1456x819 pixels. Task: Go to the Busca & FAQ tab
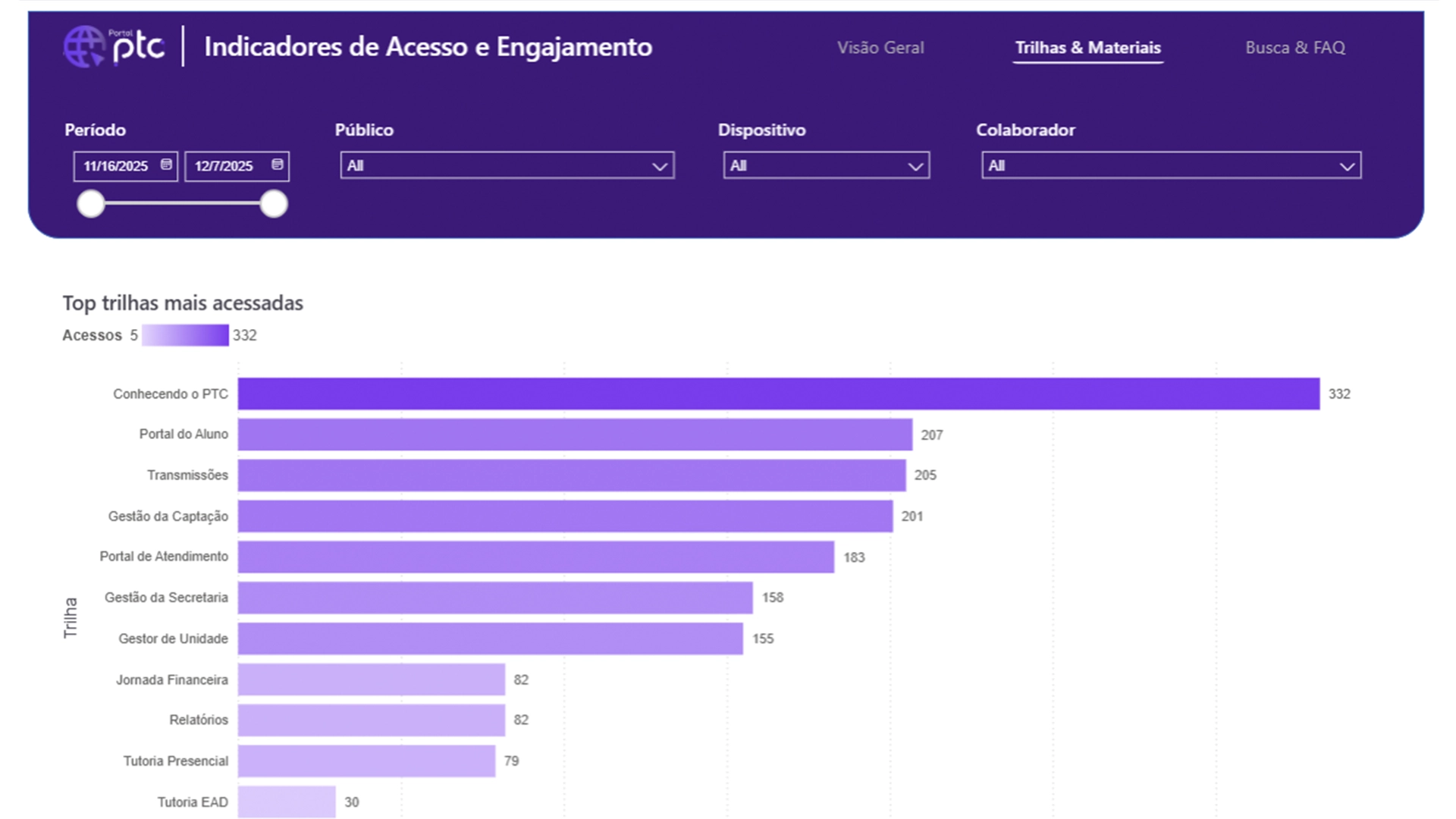1295,48
